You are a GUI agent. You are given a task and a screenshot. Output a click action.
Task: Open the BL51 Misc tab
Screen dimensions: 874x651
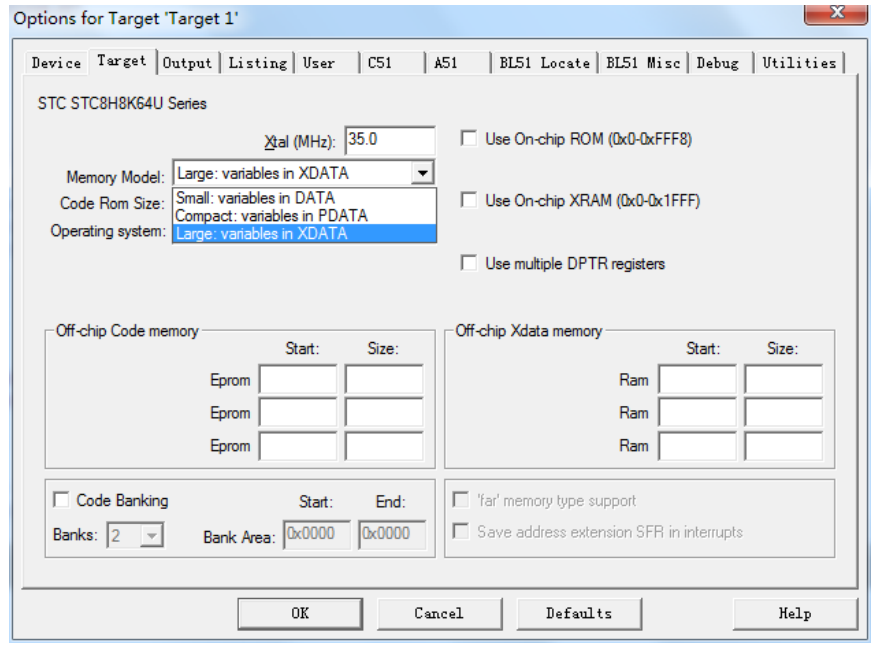(643, 63)
